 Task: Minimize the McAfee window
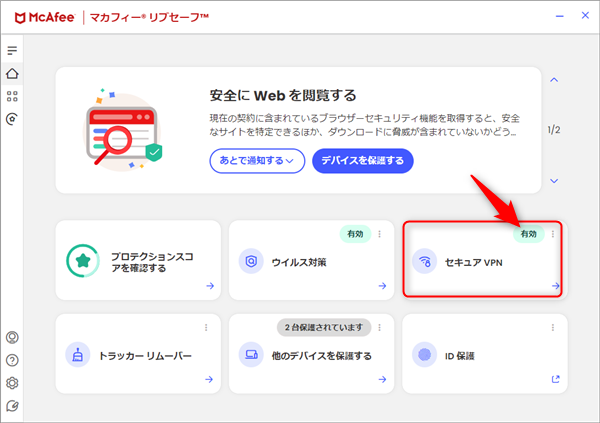coord(560,16)
